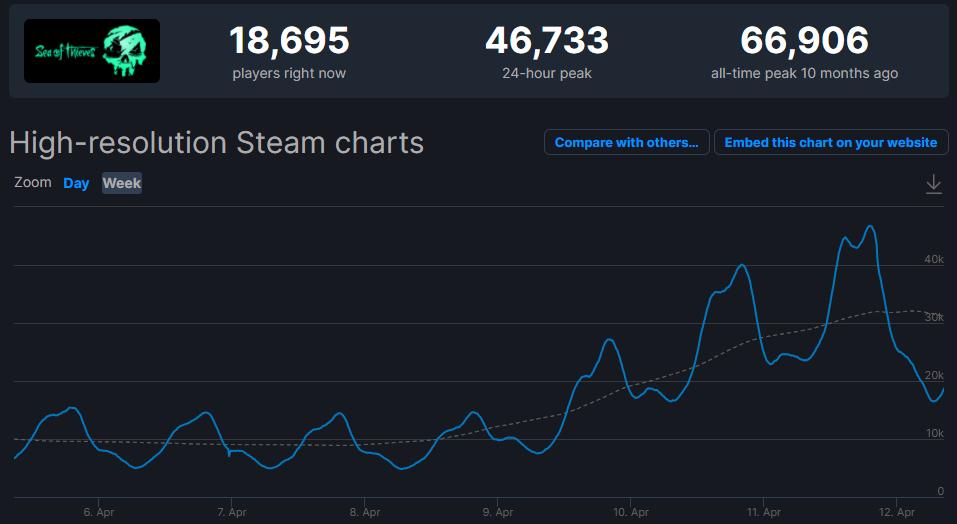
Task: Click the 7. Apr date axis label
Action: (231, 512)
